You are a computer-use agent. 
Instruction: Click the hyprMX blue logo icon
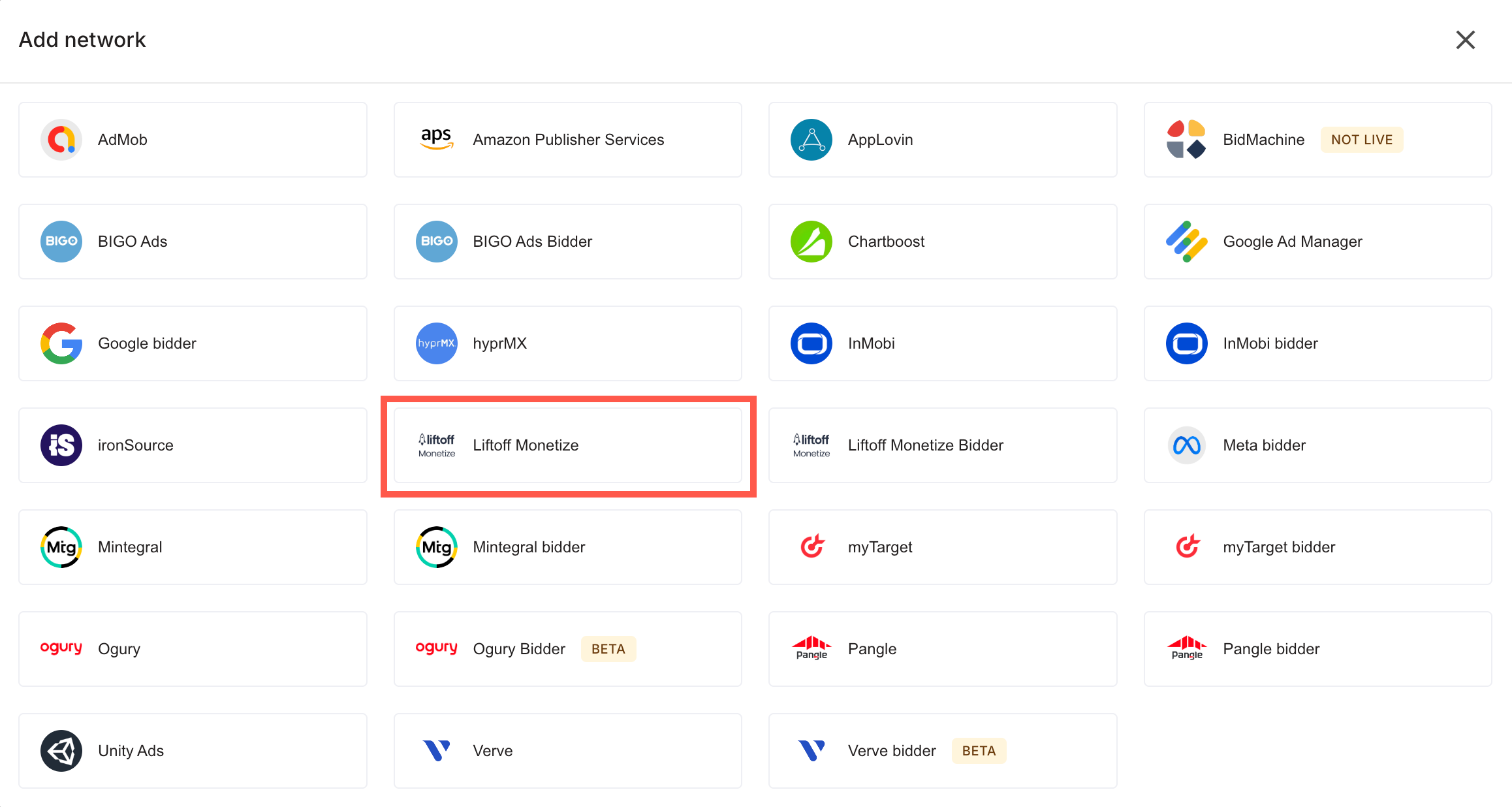(437, 343)
